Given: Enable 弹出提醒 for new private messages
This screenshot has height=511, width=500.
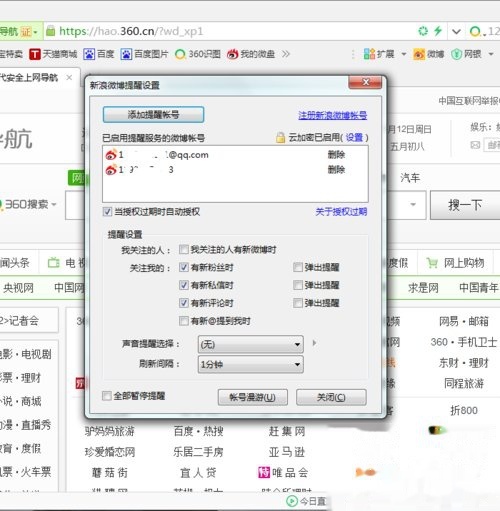Looking at the screenshot, I should (298, 285).
